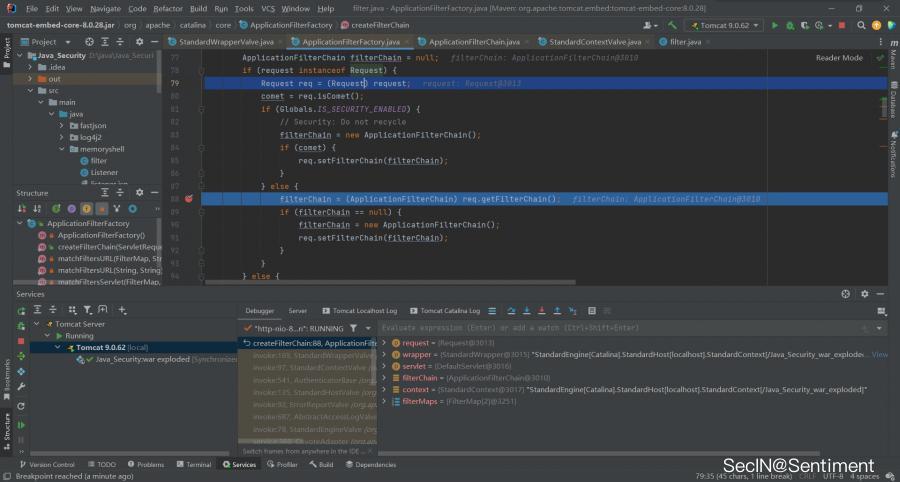Image resolution: width=900 pixels, height=482 pixels.
Task: Expand the fastjson package folder
Action: pos(61,125)
